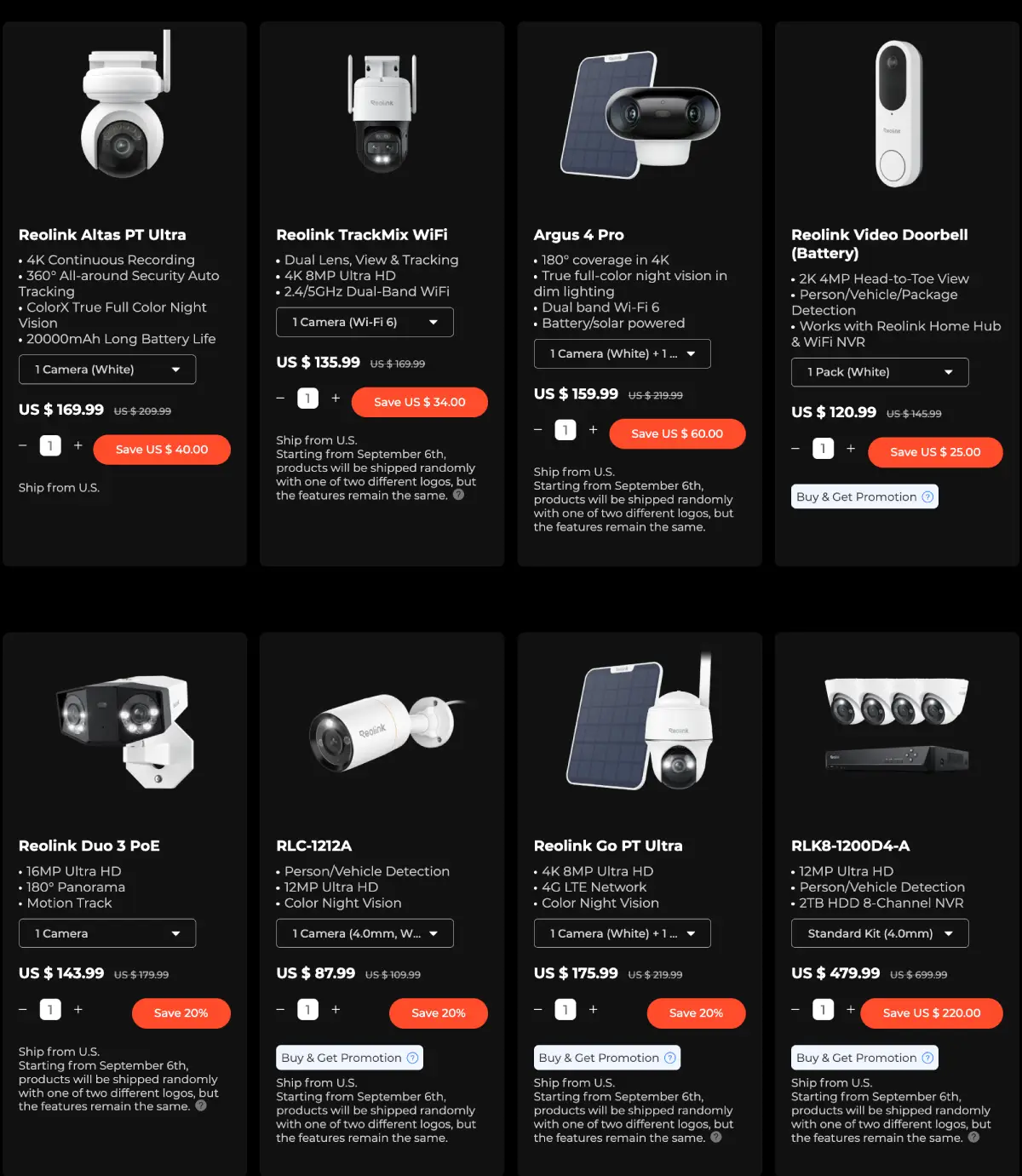Viewport: 1022px width, 1176px height.
Task: Click help icon under Go PT Ultra shipping note
Action: [x=716, y=1137]
